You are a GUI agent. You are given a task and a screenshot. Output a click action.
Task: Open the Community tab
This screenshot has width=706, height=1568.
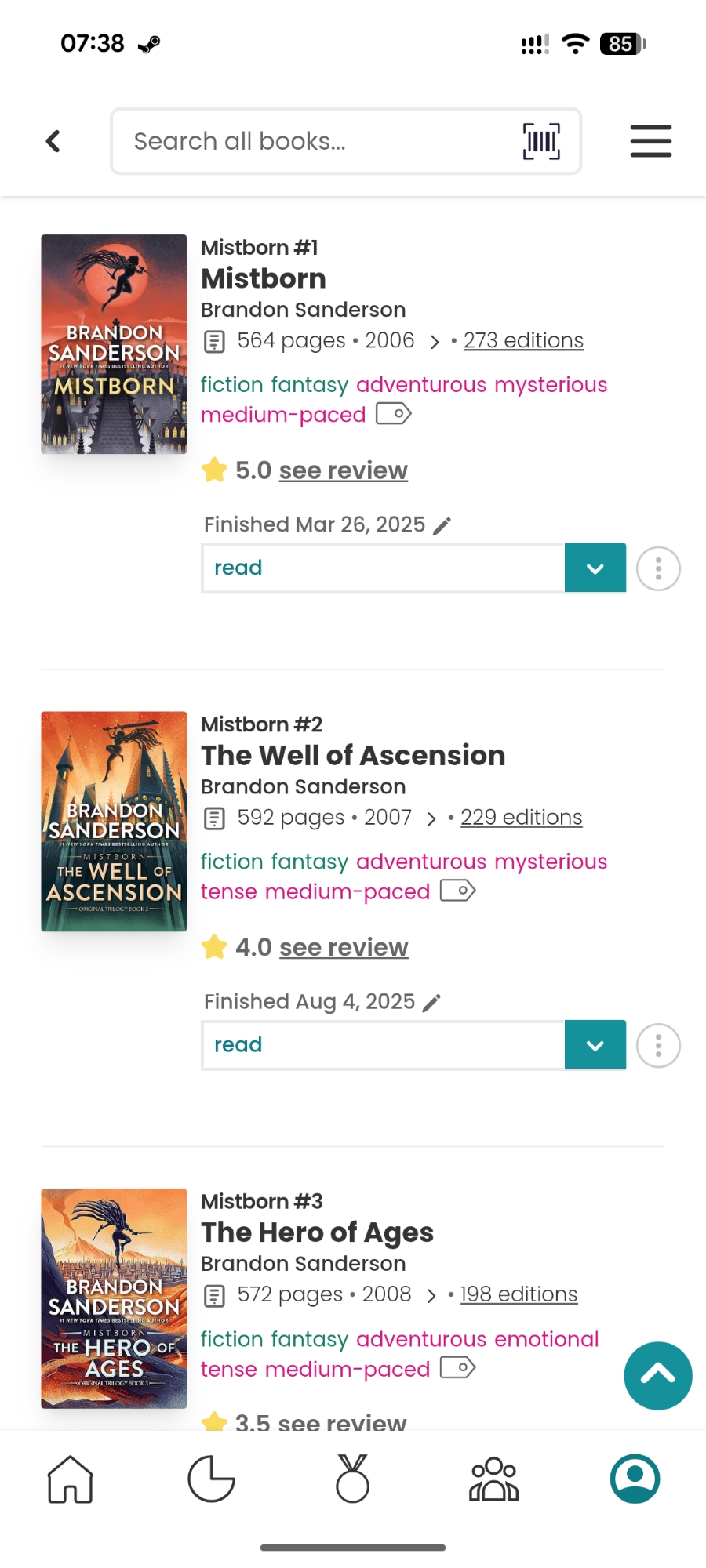pyautogui.click(x=493, y=1479)
